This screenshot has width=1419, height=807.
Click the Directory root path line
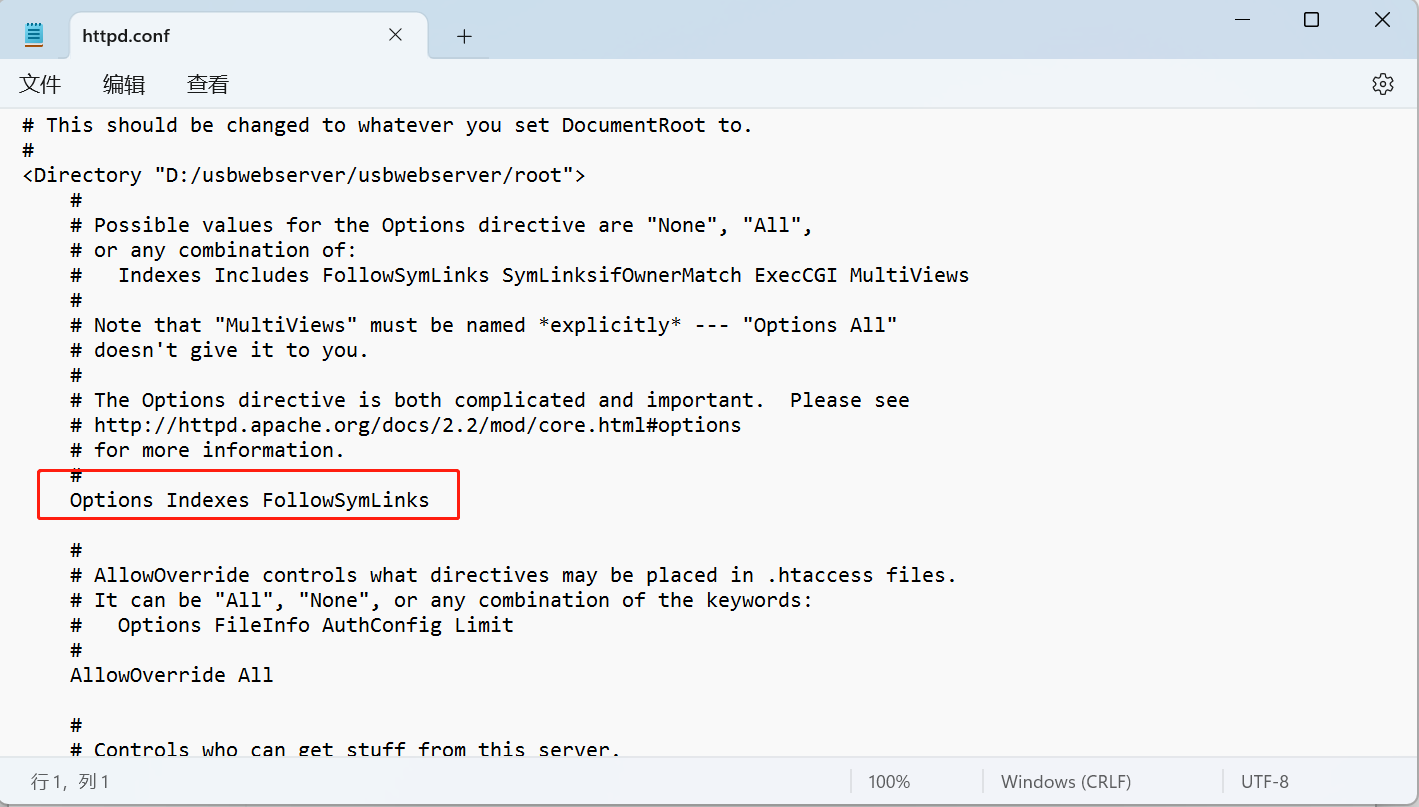pyautogui.click(x=304, y=175)
